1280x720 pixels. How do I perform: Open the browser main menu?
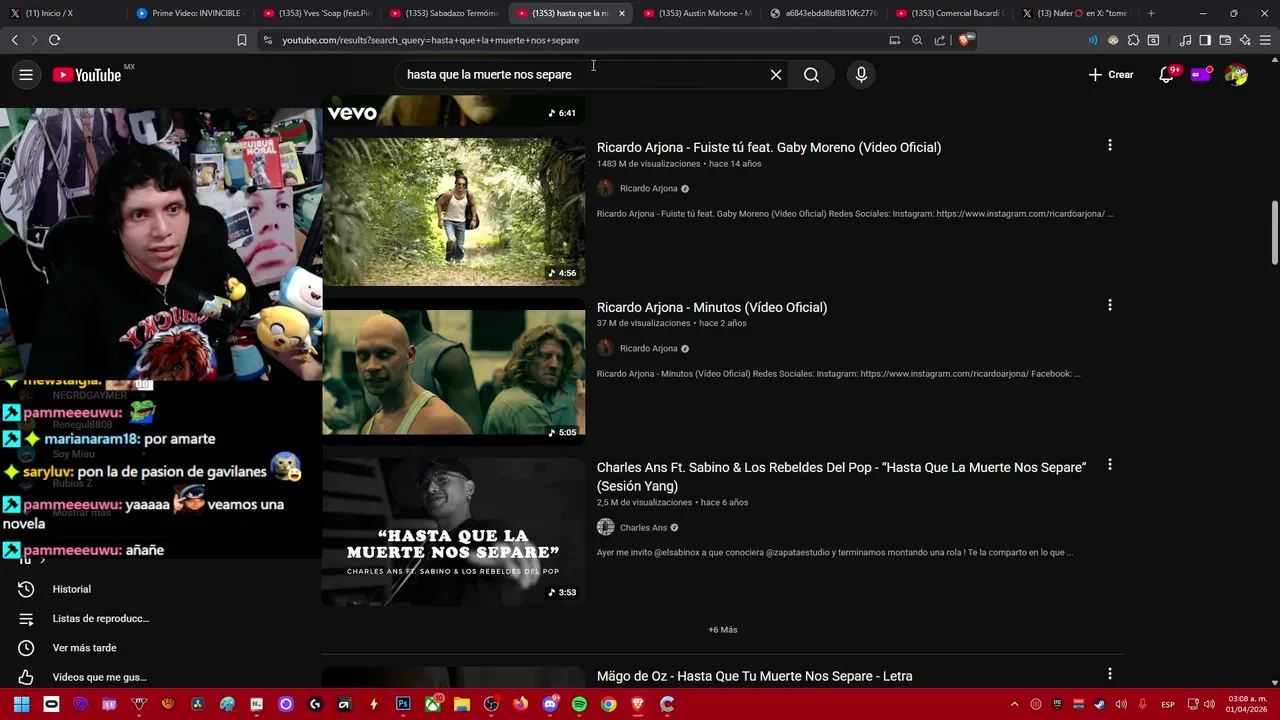[1265, 40]
